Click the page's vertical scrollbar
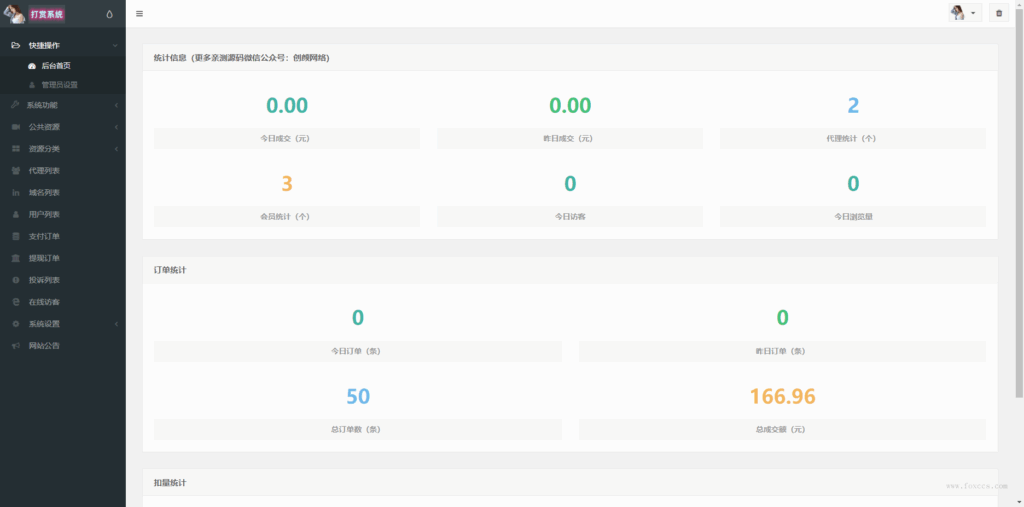Screen dimensions: 1024x507 tap(1018, 200)
